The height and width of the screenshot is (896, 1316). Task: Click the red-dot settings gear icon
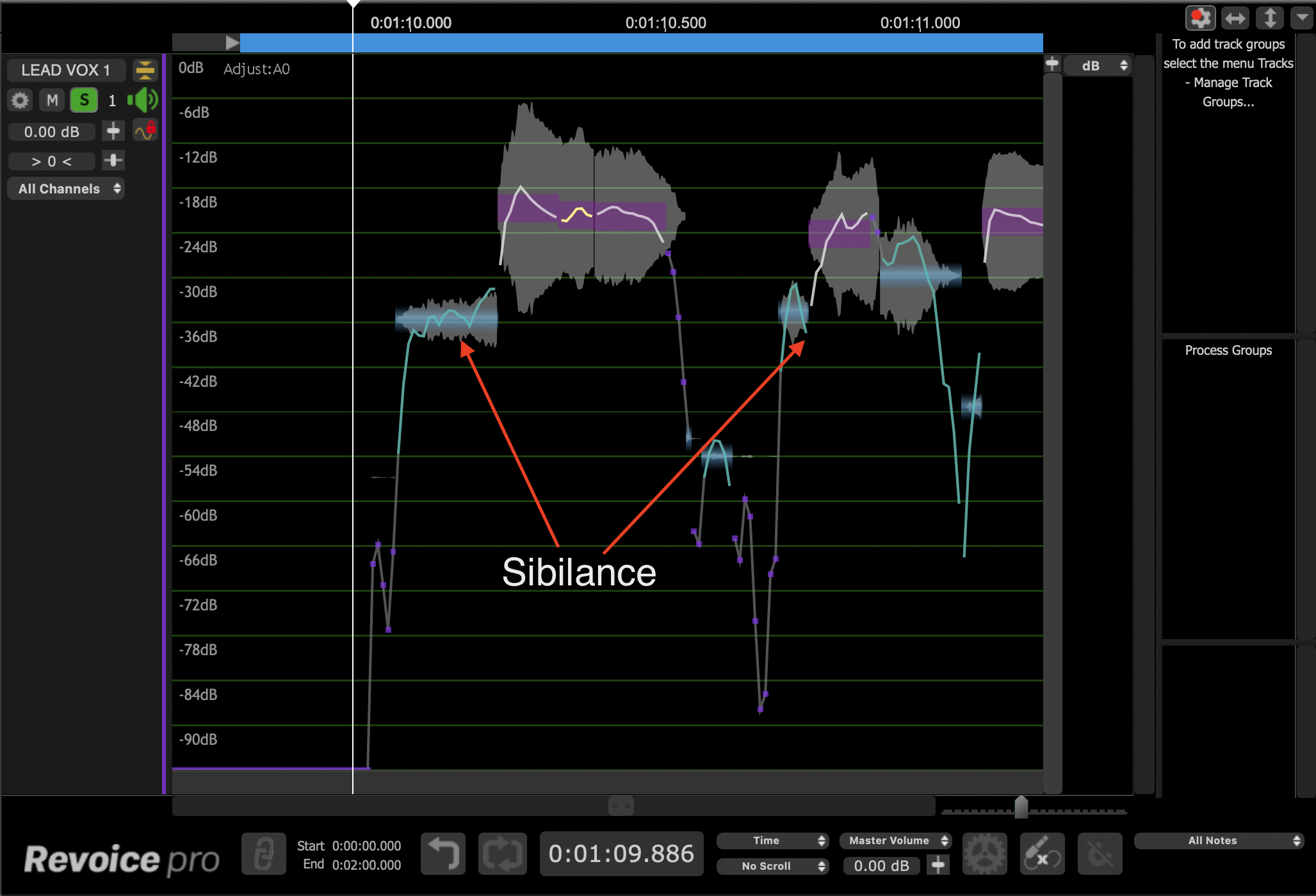tap(1200, 18)
